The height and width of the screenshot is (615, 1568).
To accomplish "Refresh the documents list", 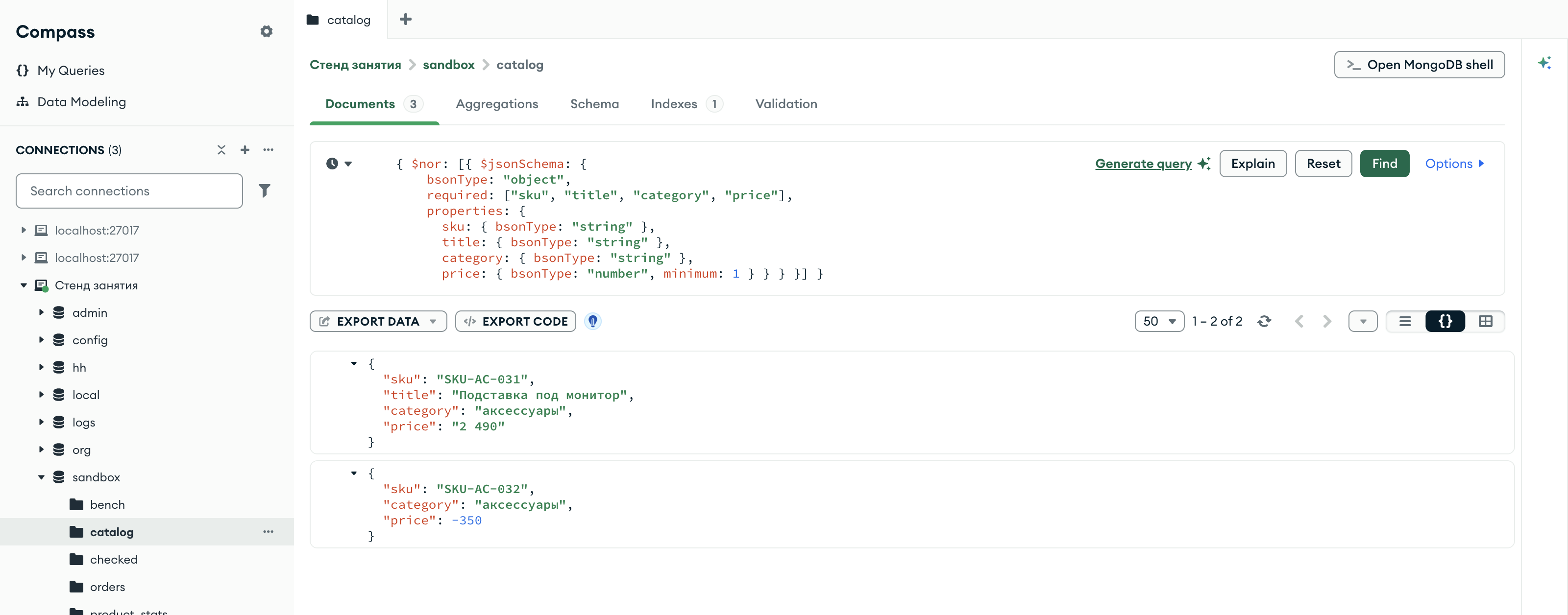I will pyautogui.click(x=1264, y=321).
